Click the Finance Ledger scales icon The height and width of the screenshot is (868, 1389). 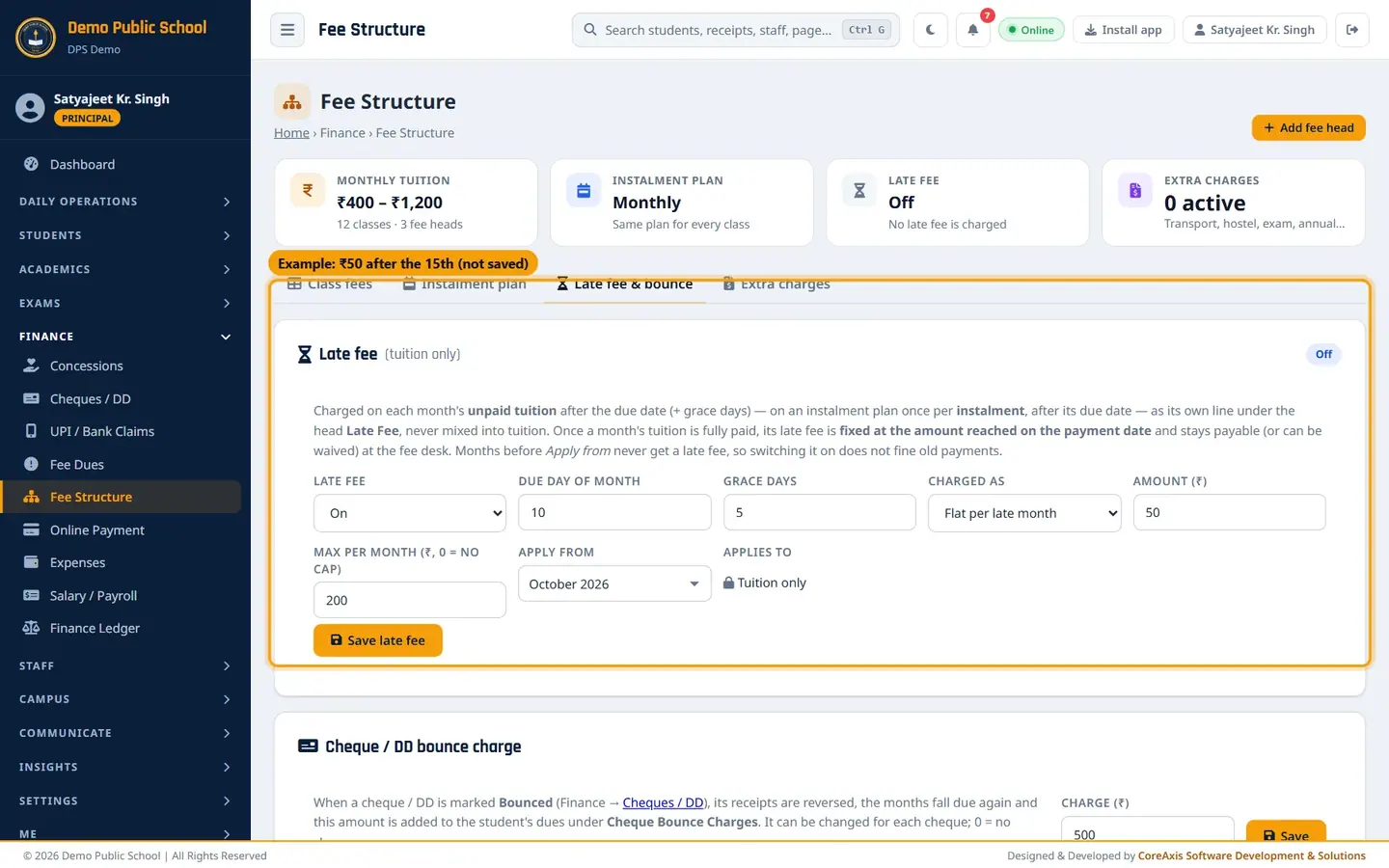pos(31,629)
